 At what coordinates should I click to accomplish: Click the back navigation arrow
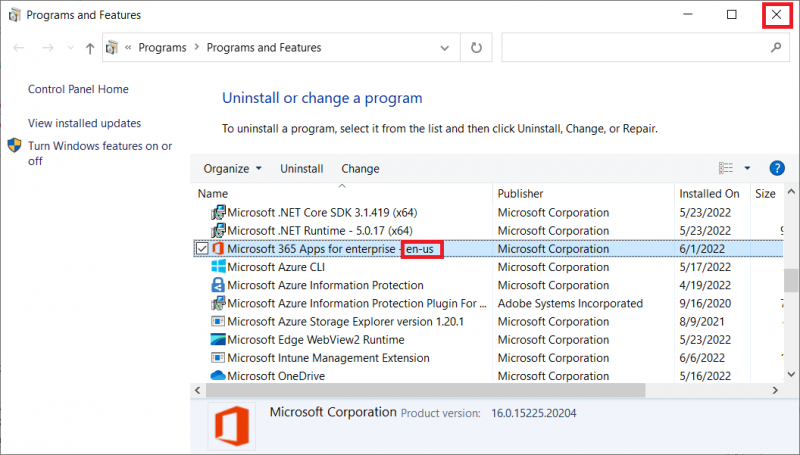pos(19,48)
